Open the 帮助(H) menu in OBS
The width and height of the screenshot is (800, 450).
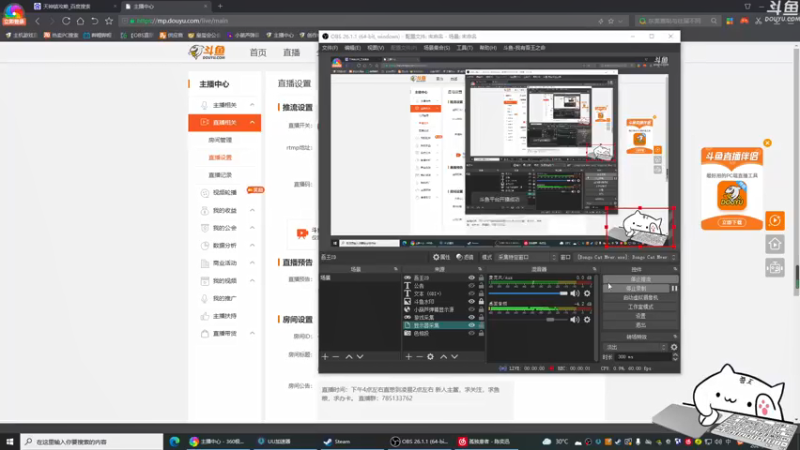pos(488,47)
